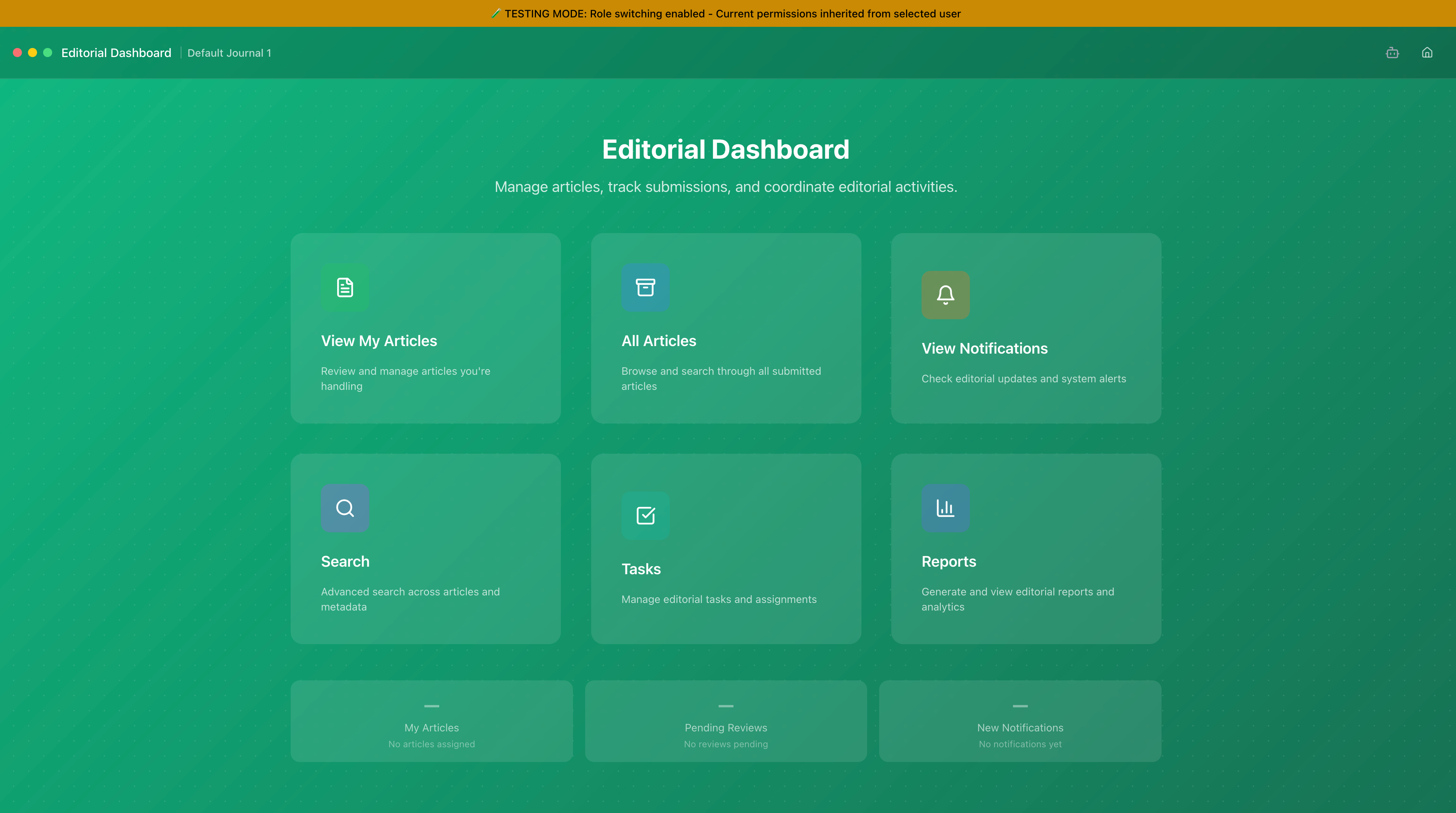Viewport: 1456px width, 813px height.
Task: Click 'No notifications yet' text
Action: point(1020,744)
